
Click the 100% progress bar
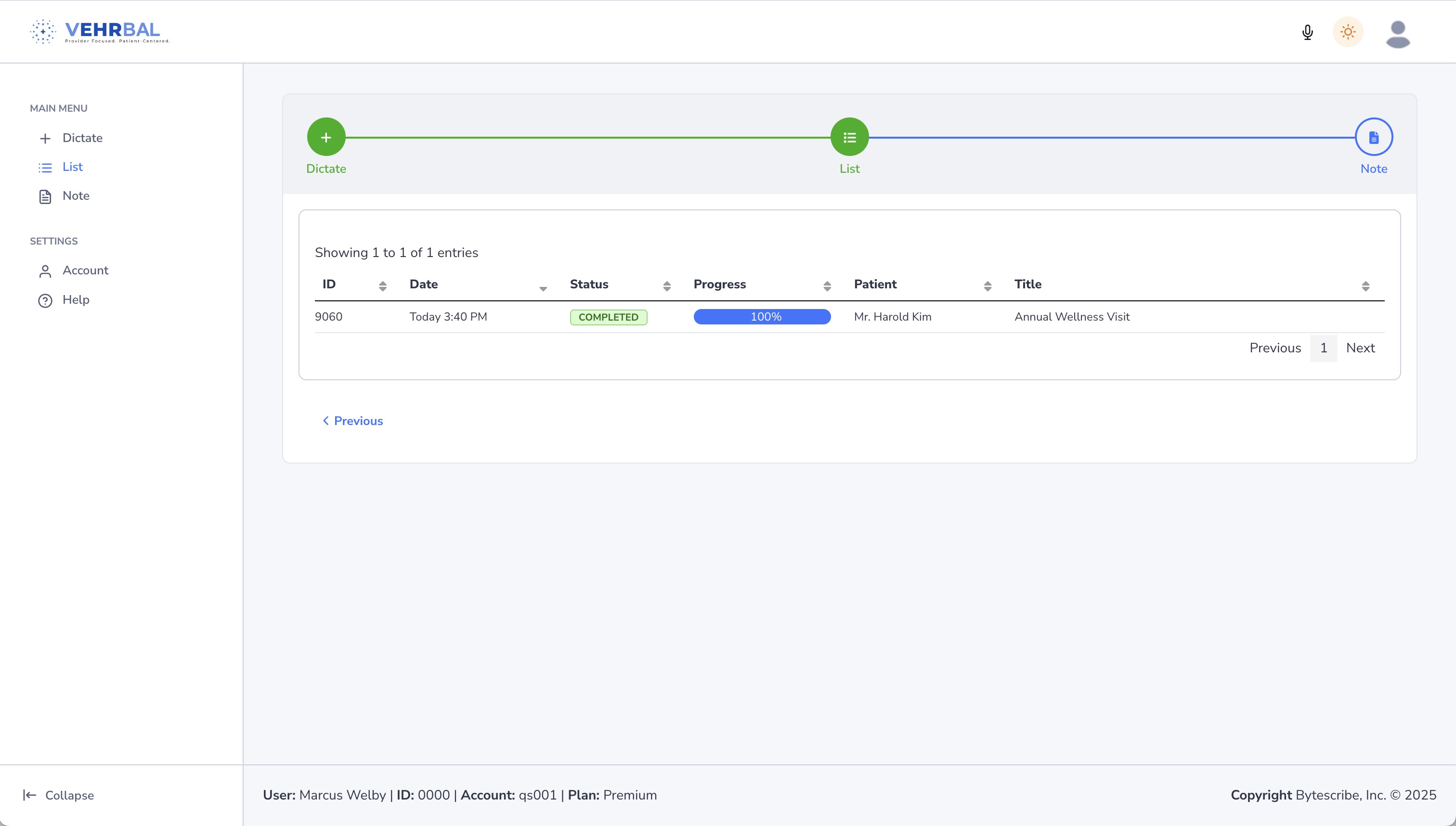click(x=762, y=317)
